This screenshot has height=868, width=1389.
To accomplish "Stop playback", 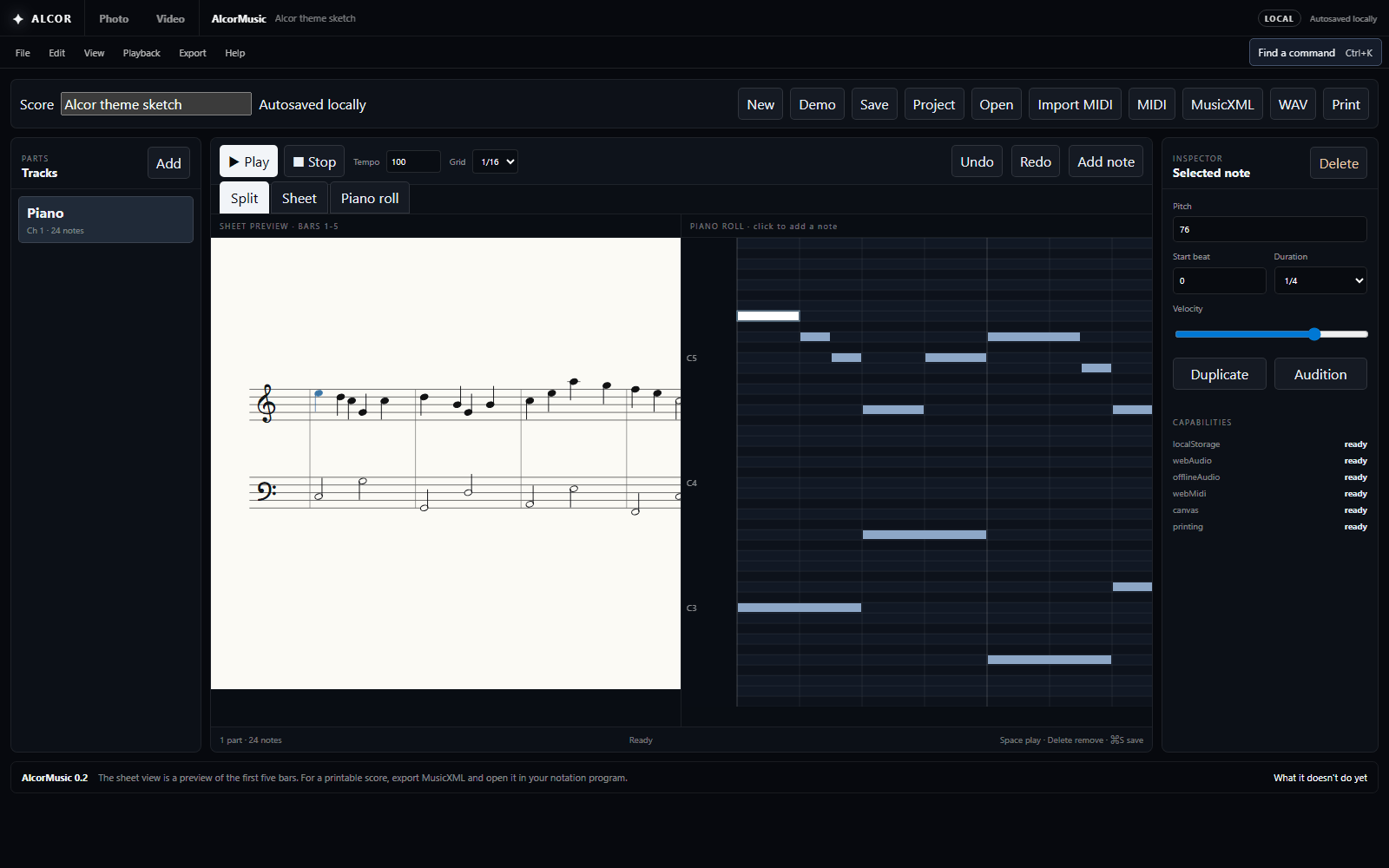I will pyautogui.click(x=314, y=161).
